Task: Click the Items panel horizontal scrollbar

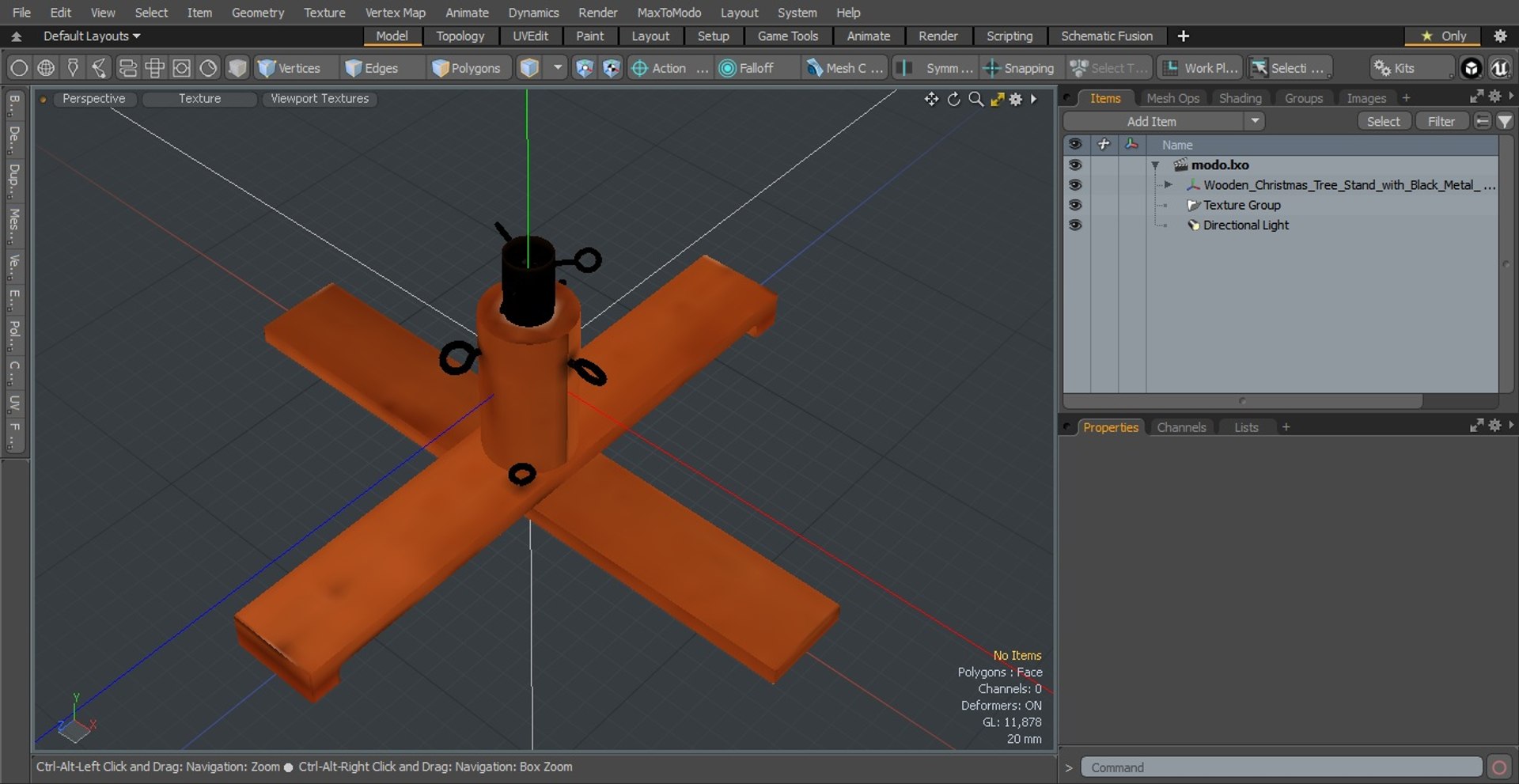Action: 1242,401
